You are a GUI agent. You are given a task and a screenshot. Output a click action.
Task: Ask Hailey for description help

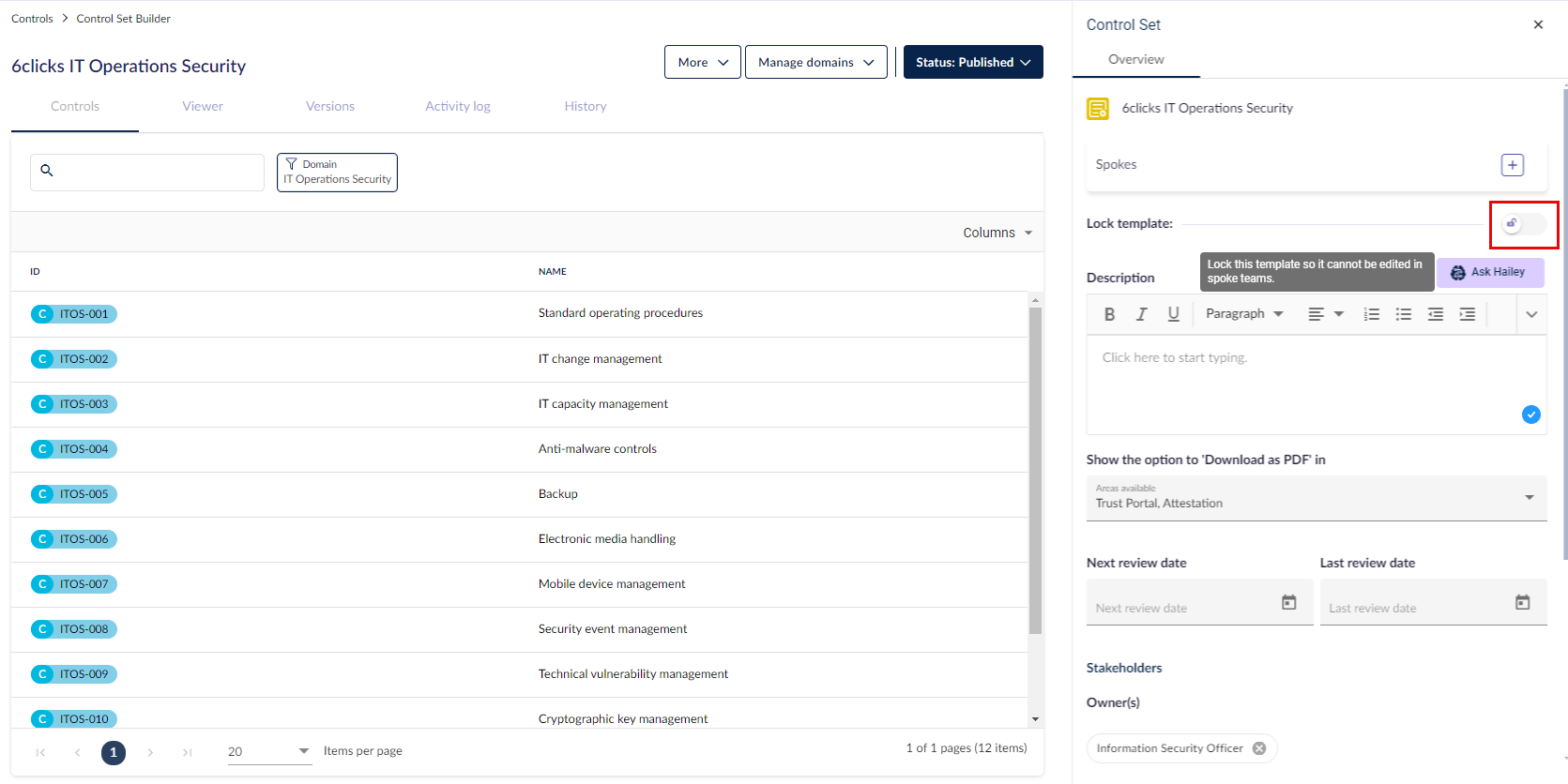[x=1489, y=272]
